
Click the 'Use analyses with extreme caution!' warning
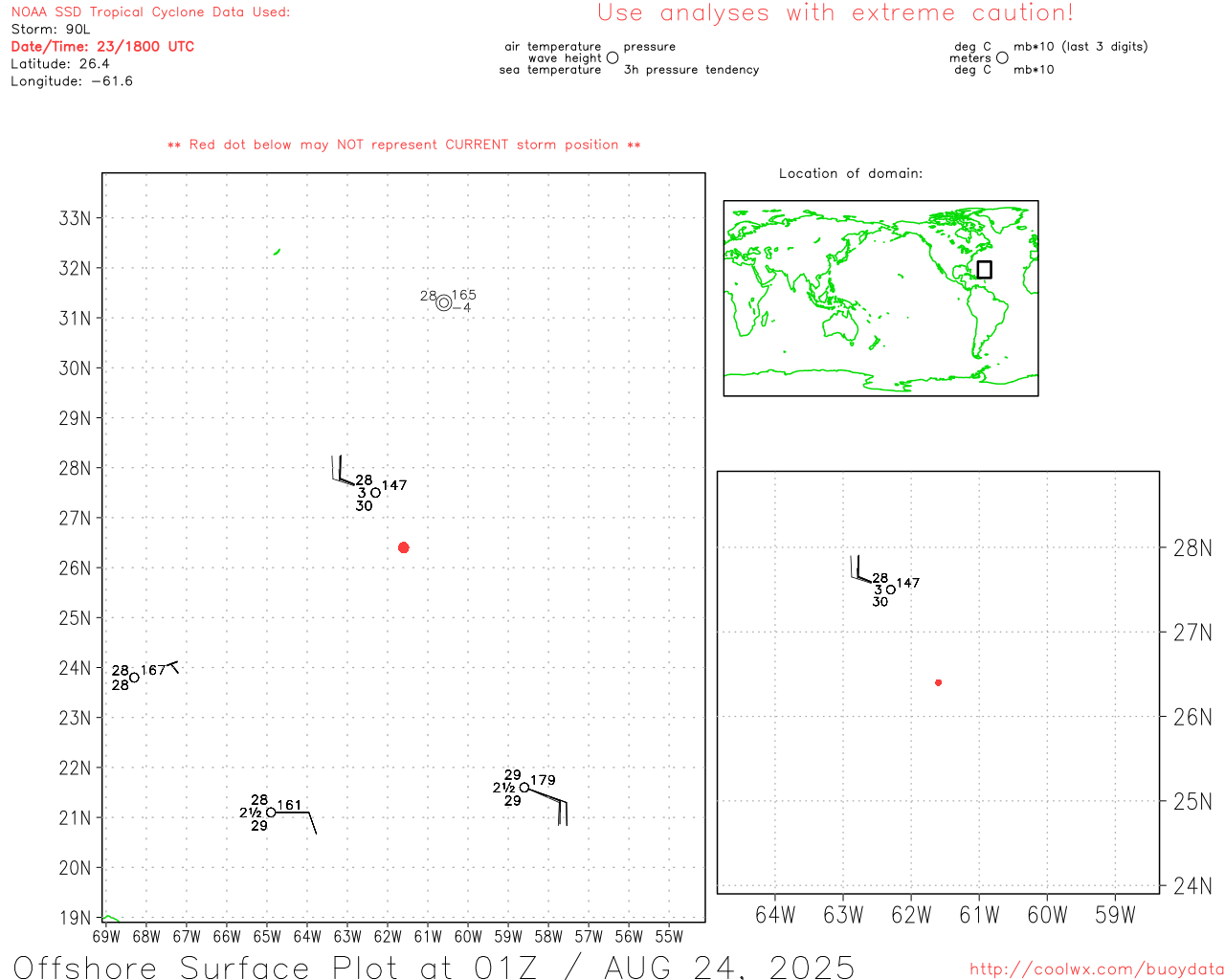click(x=835, y=13)
